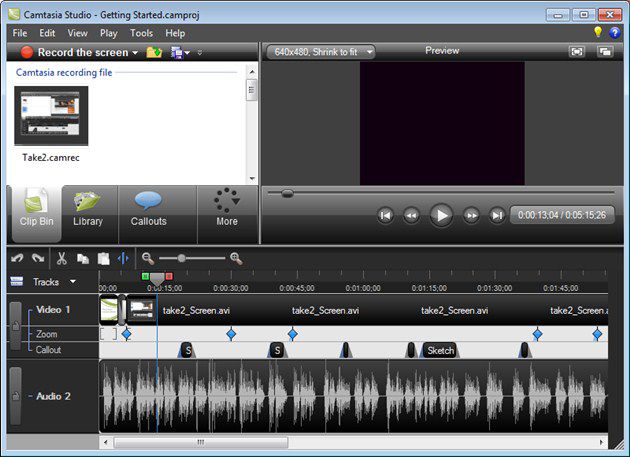Click the Paste clipboard icon
The height and width of the screenshot is (457, 630).
[104, 258]
